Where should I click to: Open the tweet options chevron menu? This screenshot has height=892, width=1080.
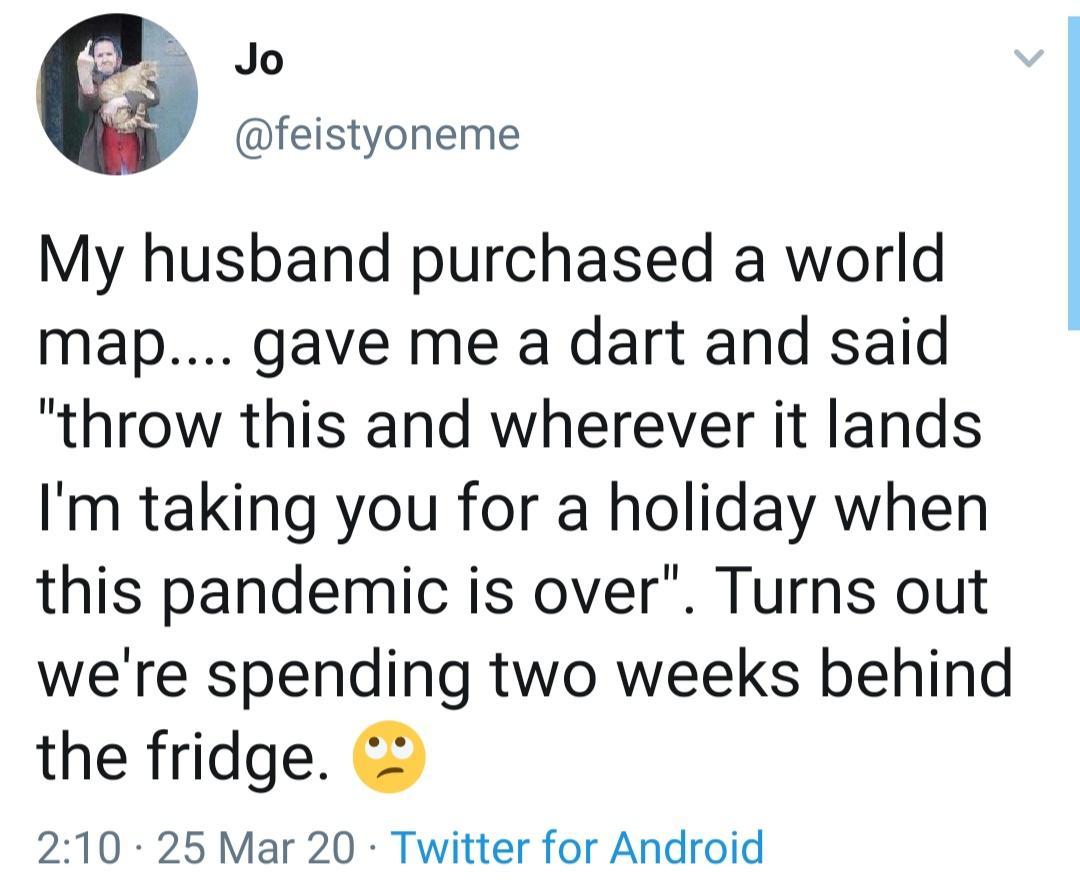coord(1029,61)
